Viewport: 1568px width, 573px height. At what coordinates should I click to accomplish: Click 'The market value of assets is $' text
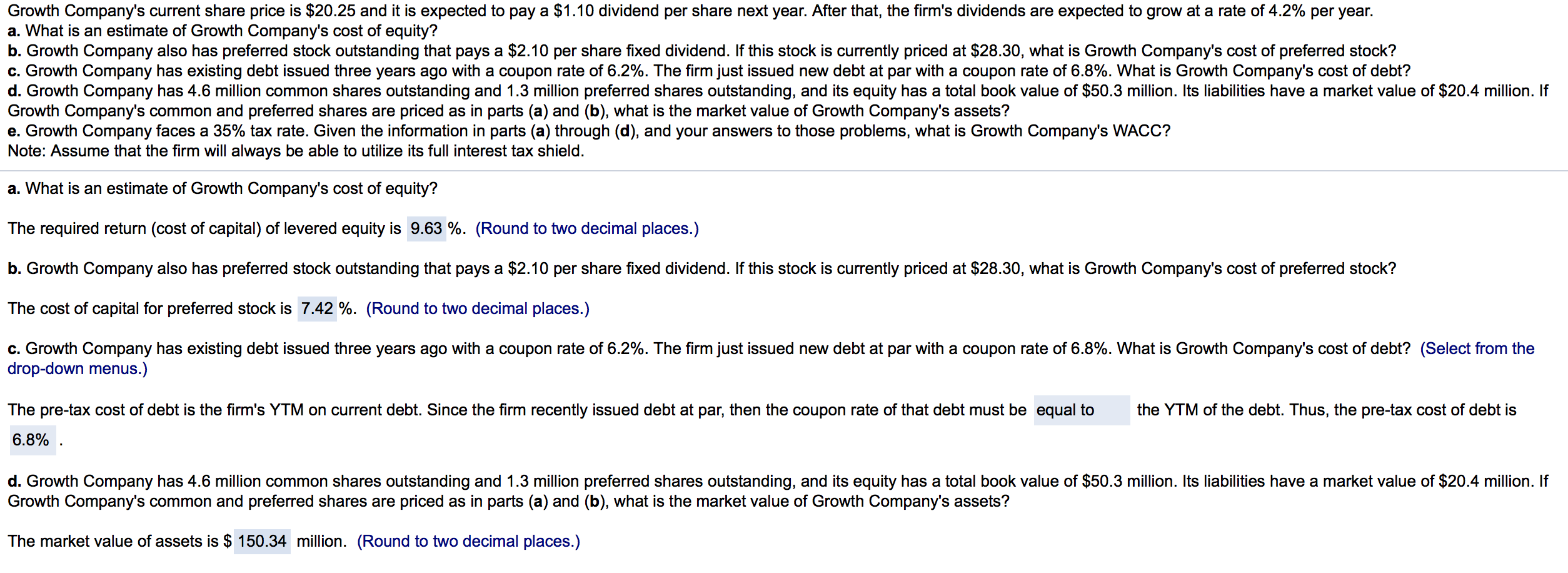point(119,542)
